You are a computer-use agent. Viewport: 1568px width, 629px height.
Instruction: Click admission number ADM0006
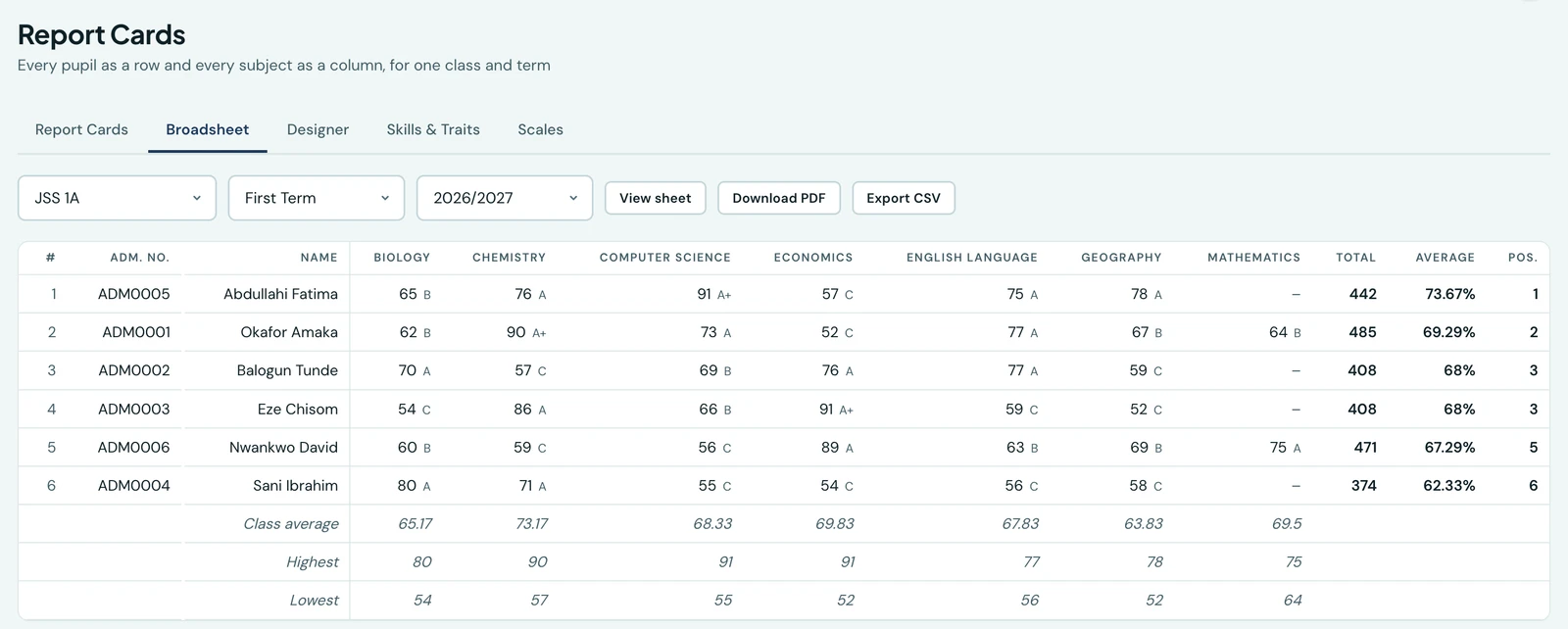click(134, 447)
